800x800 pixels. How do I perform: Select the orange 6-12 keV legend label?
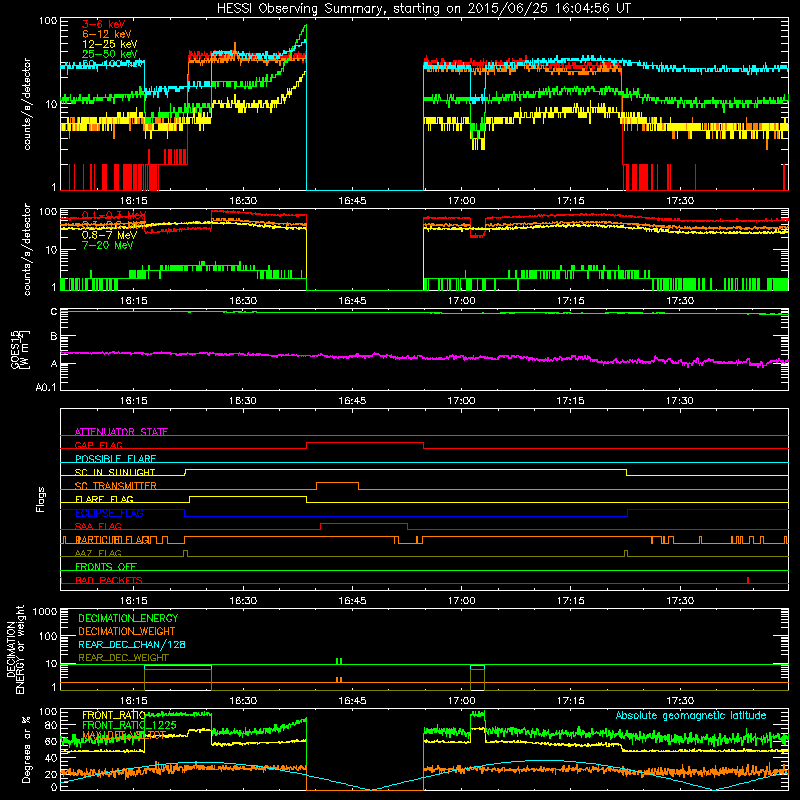(x=107, y=34)
